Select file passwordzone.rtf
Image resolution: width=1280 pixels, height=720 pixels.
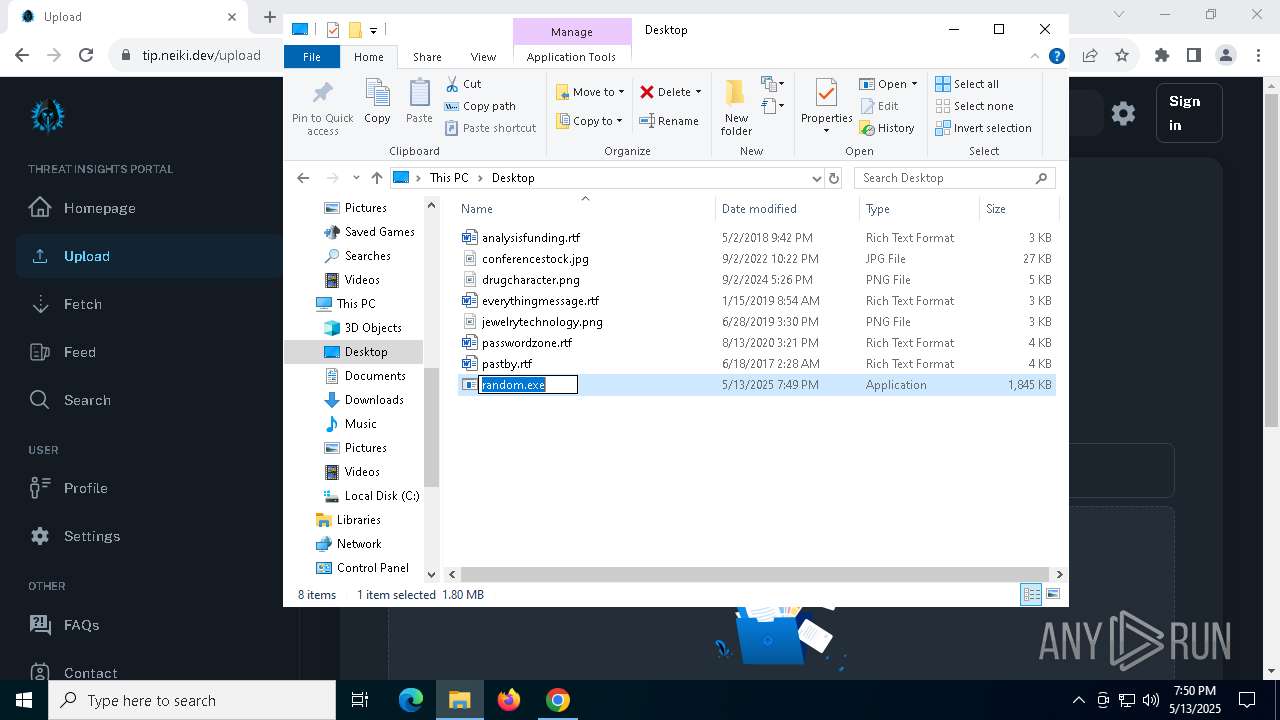point(527,343)
